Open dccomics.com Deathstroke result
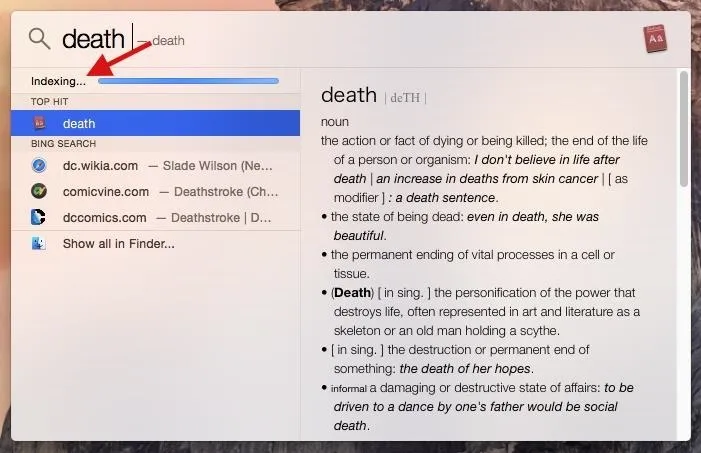The width and height of the screenshot is (701, 453). point(156,217)
